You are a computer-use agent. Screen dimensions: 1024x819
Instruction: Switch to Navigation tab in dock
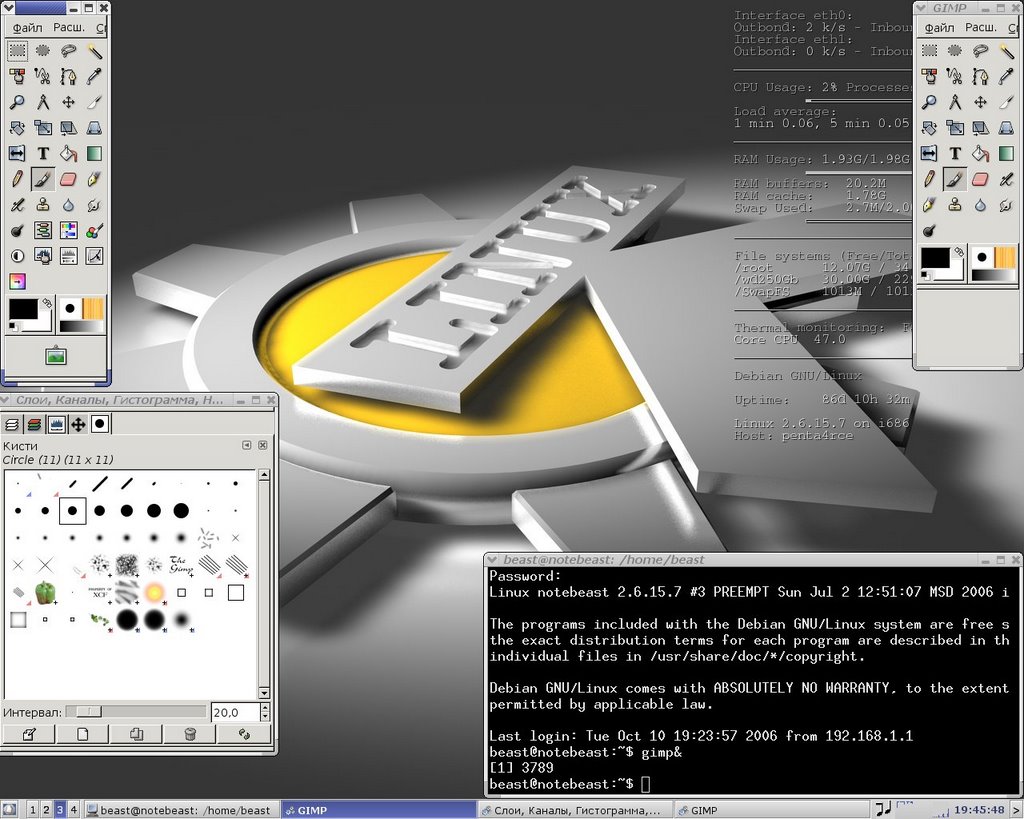click(x=78, y=425)
